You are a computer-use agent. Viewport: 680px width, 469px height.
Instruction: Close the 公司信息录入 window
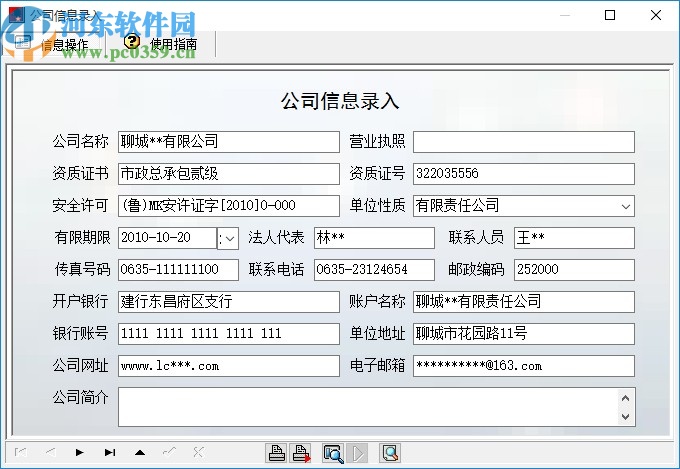(x=656, y=15)
